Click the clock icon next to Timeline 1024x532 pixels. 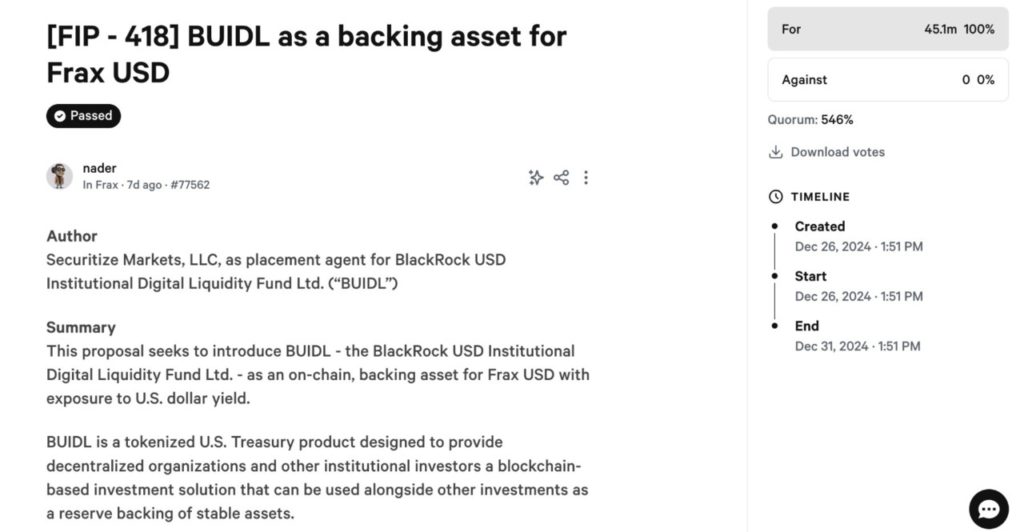775,197
